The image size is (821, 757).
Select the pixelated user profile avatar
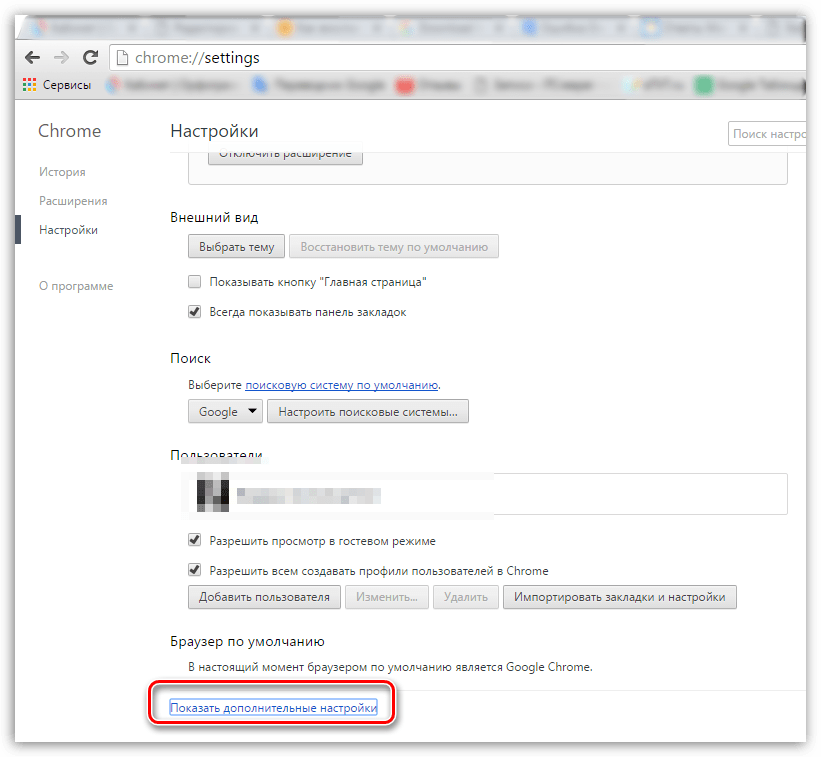point(213,492)
